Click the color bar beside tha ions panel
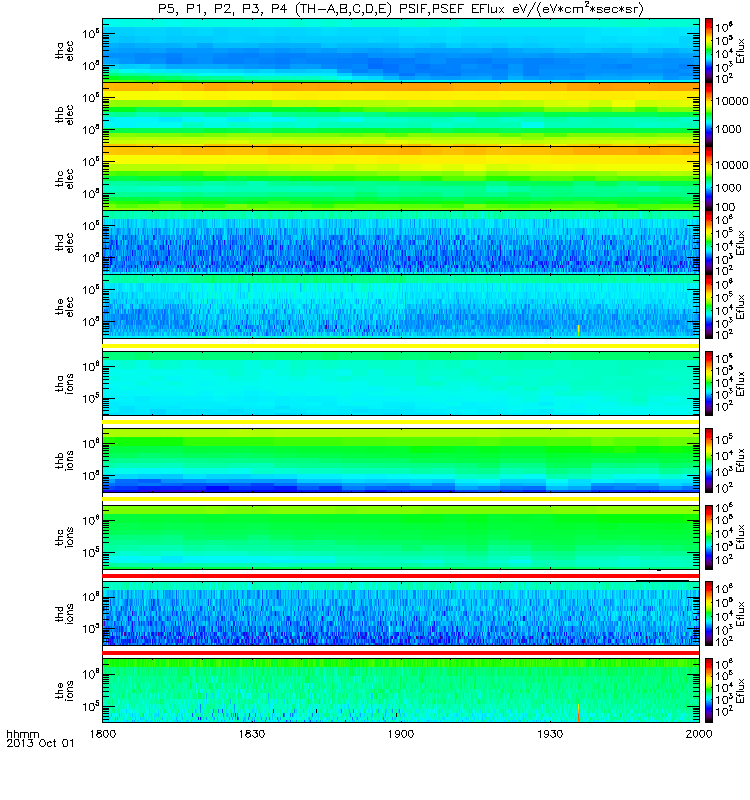 pos(709,383)
